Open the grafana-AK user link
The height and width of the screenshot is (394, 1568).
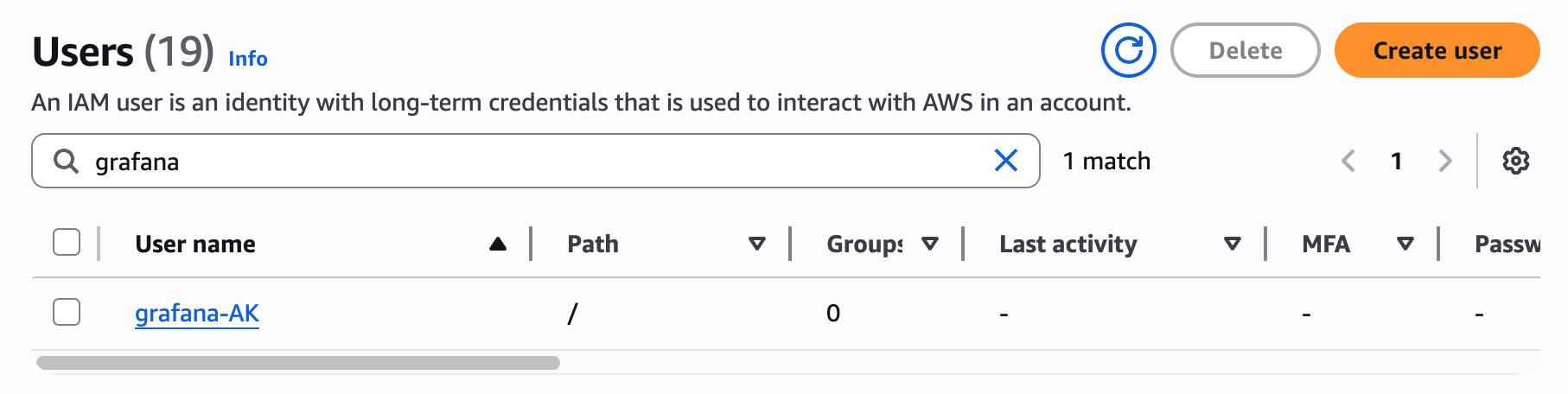pyautogui.click(x=197, y=313)
